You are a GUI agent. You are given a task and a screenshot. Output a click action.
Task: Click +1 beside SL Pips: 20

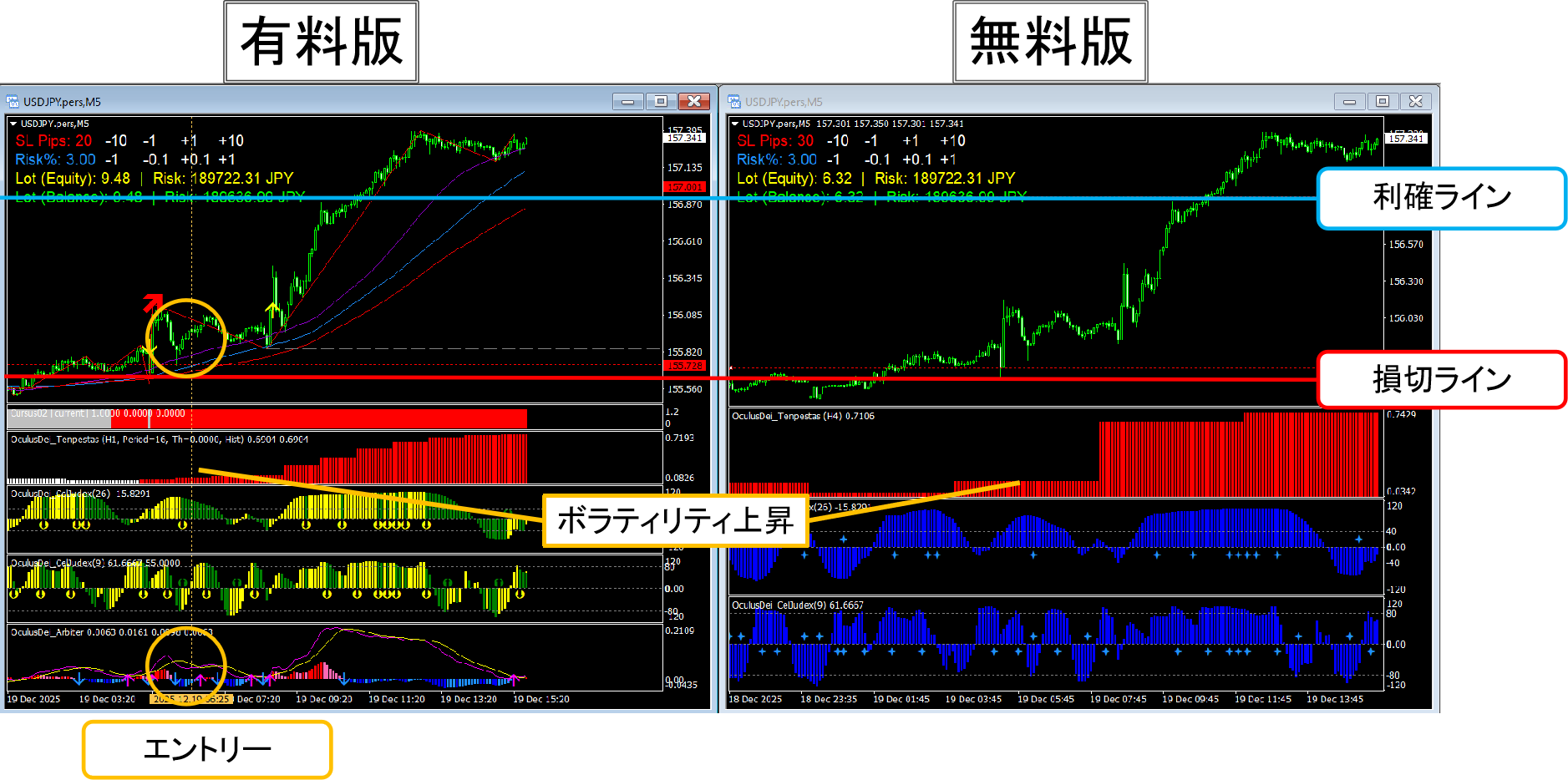190,141
